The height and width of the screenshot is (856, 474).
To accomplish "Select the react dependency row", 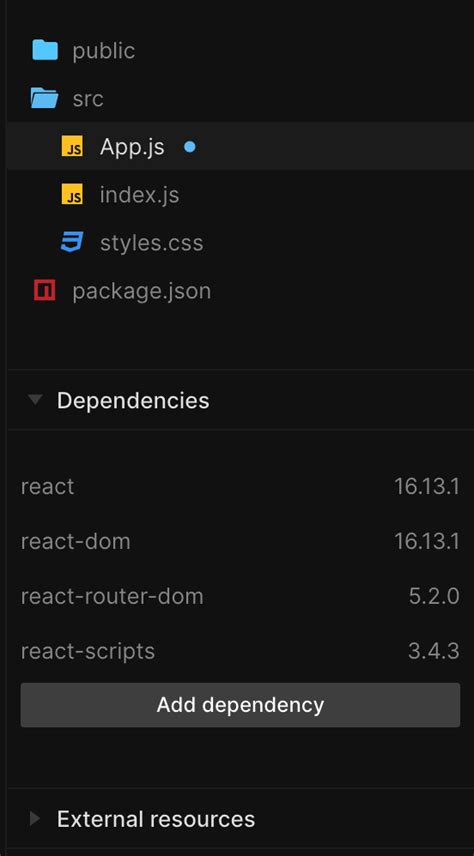I will point(240,486).
